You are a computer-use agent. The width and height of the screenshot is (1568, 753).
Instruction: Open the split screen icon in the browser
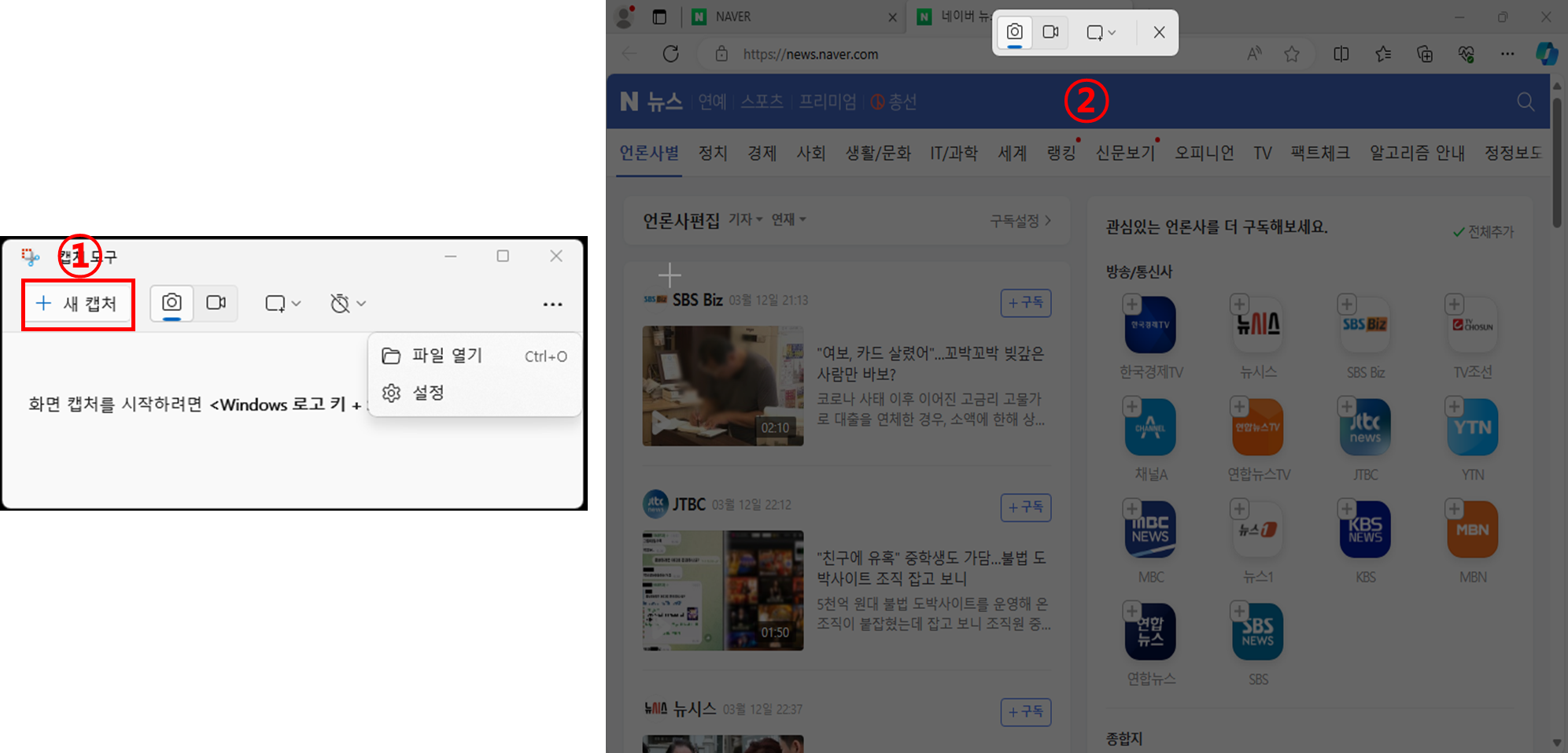click(1341, 54)
